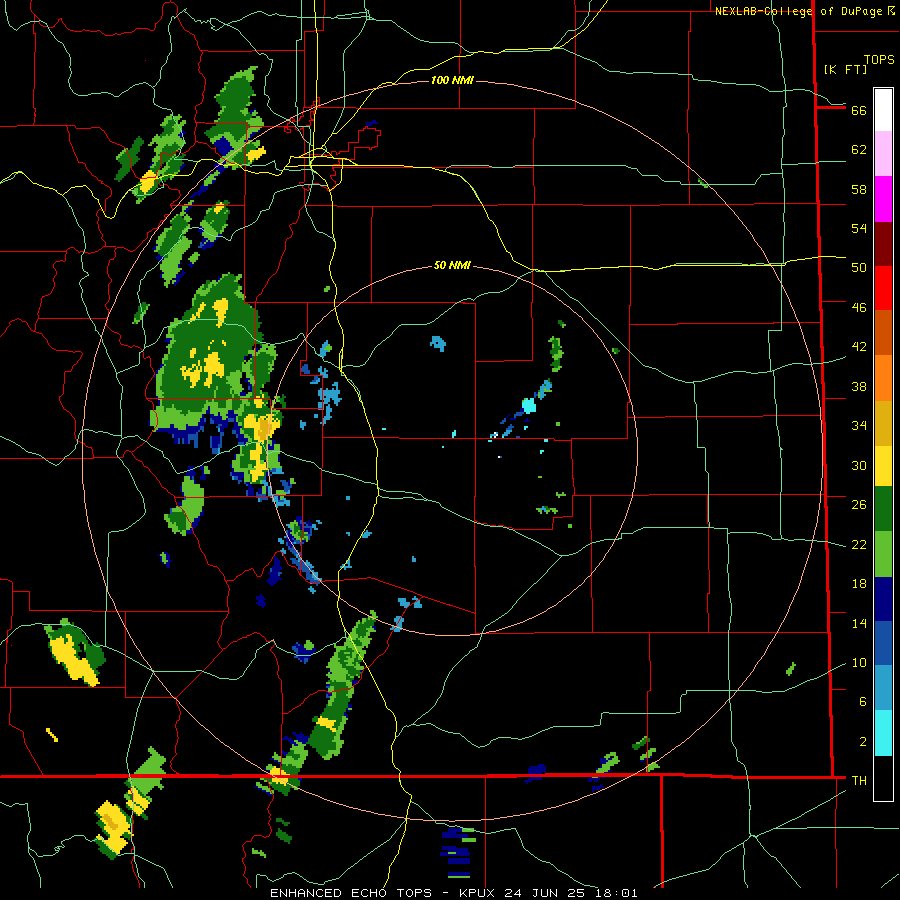The image size is (900, 900).
Task: Click the 6 legend value
Action: tap(863, 702)
